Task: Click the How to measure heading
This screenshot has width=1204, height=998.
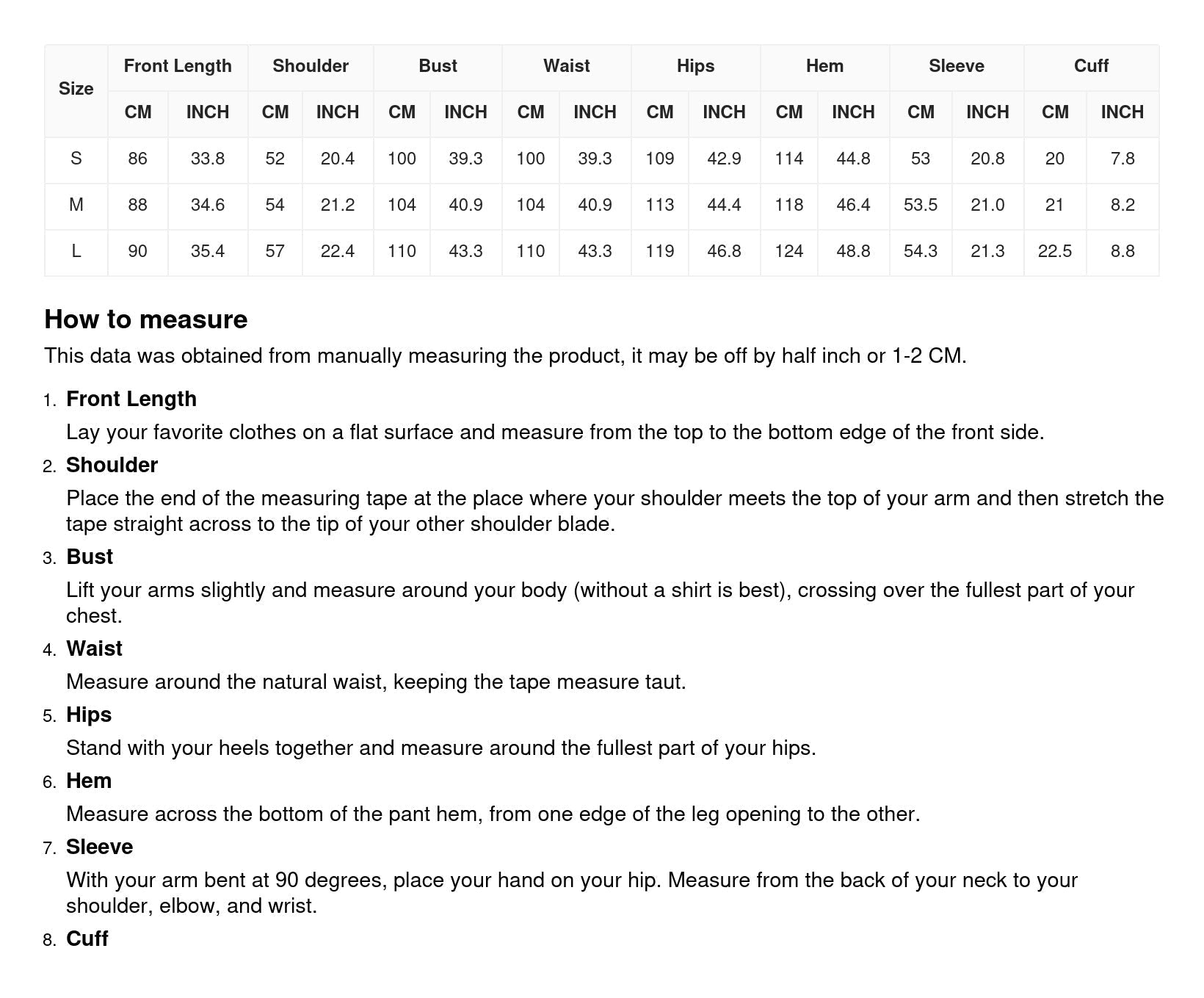Action: pyautogui.click(x=146, y=319)
